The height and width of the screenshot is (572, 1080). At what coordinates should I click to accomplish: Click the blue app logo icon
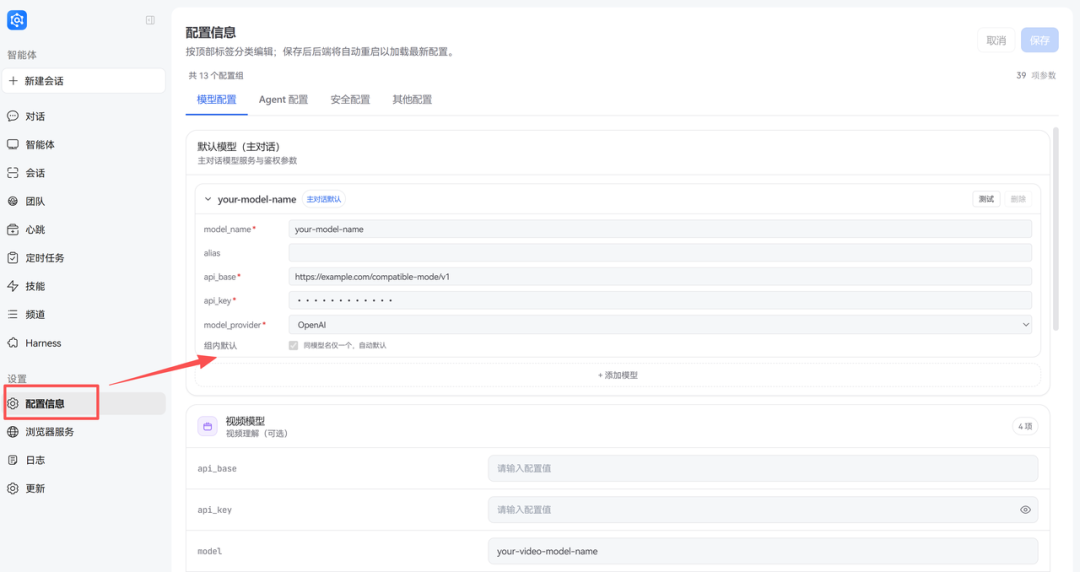coord(17,20)
